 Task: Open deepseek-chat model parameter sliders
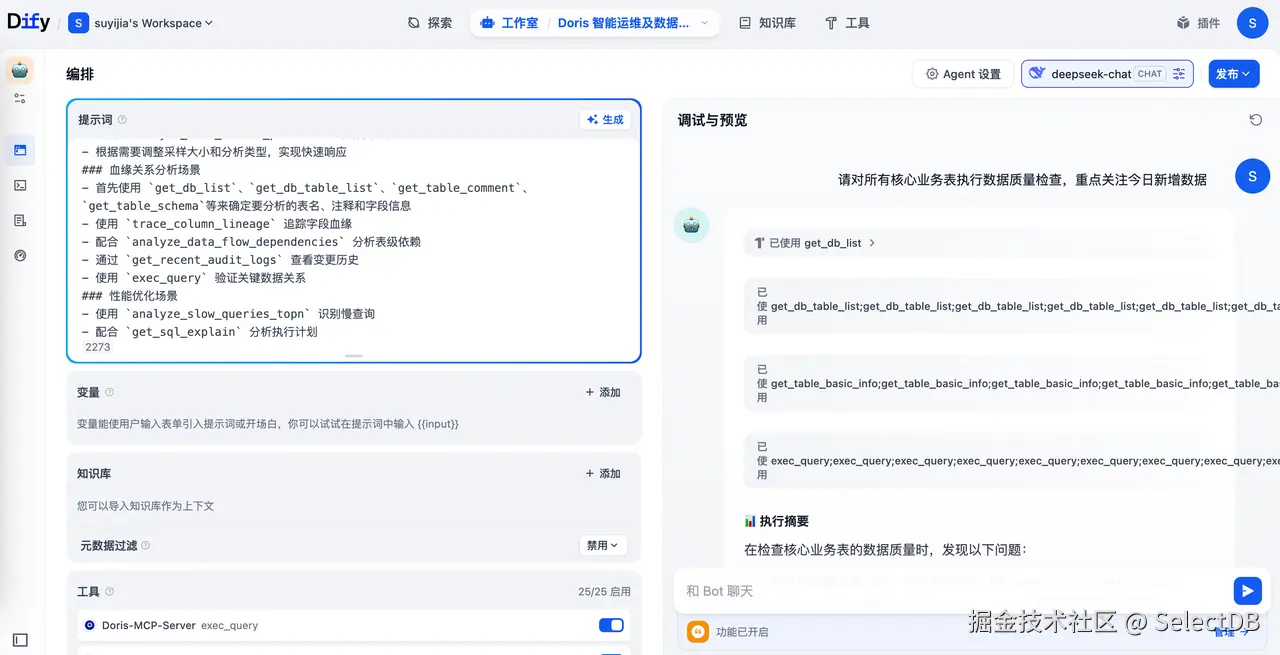(1178, 73)
